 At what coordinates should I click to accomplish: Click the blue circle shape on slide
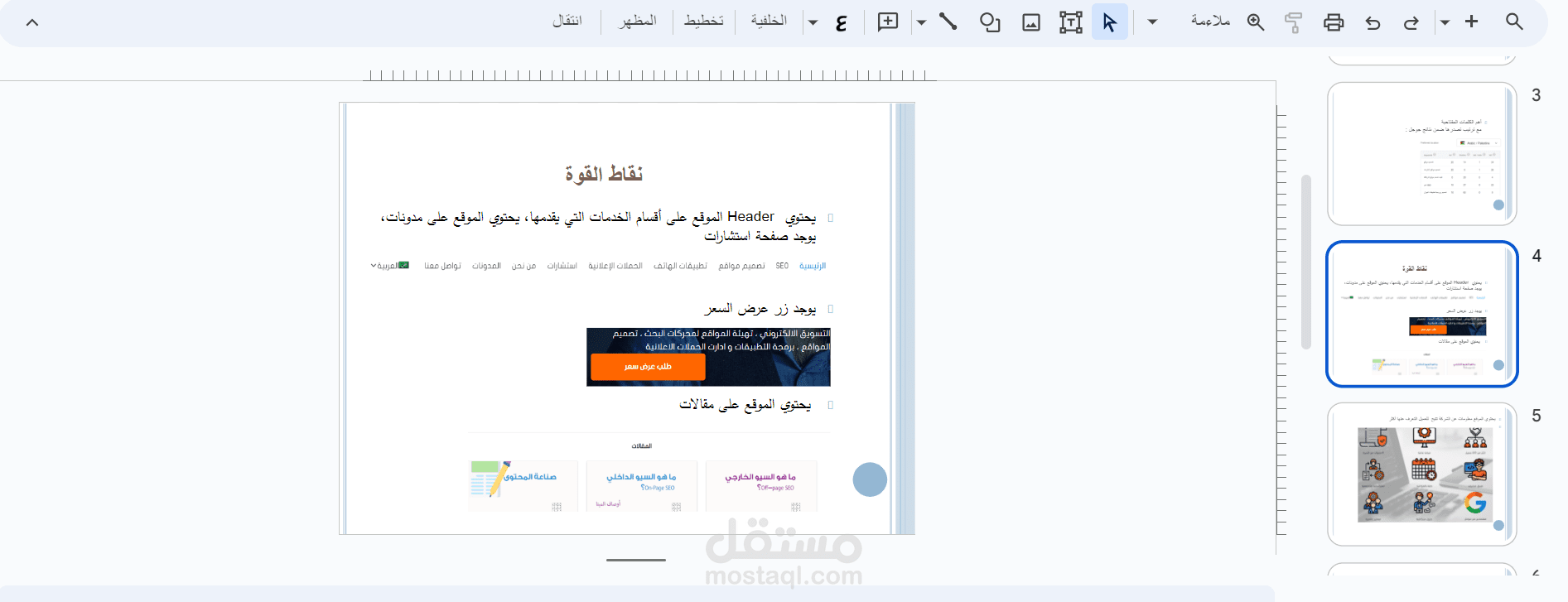click(870, 479)
